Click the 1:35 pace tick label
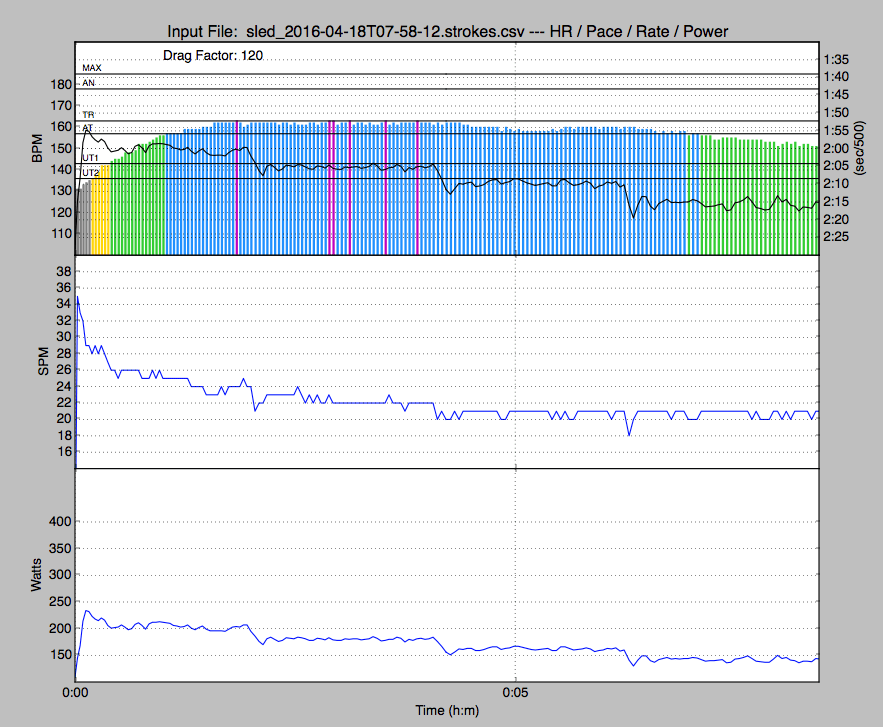Viewport: 883px width, 727px height. coord(836,59)
